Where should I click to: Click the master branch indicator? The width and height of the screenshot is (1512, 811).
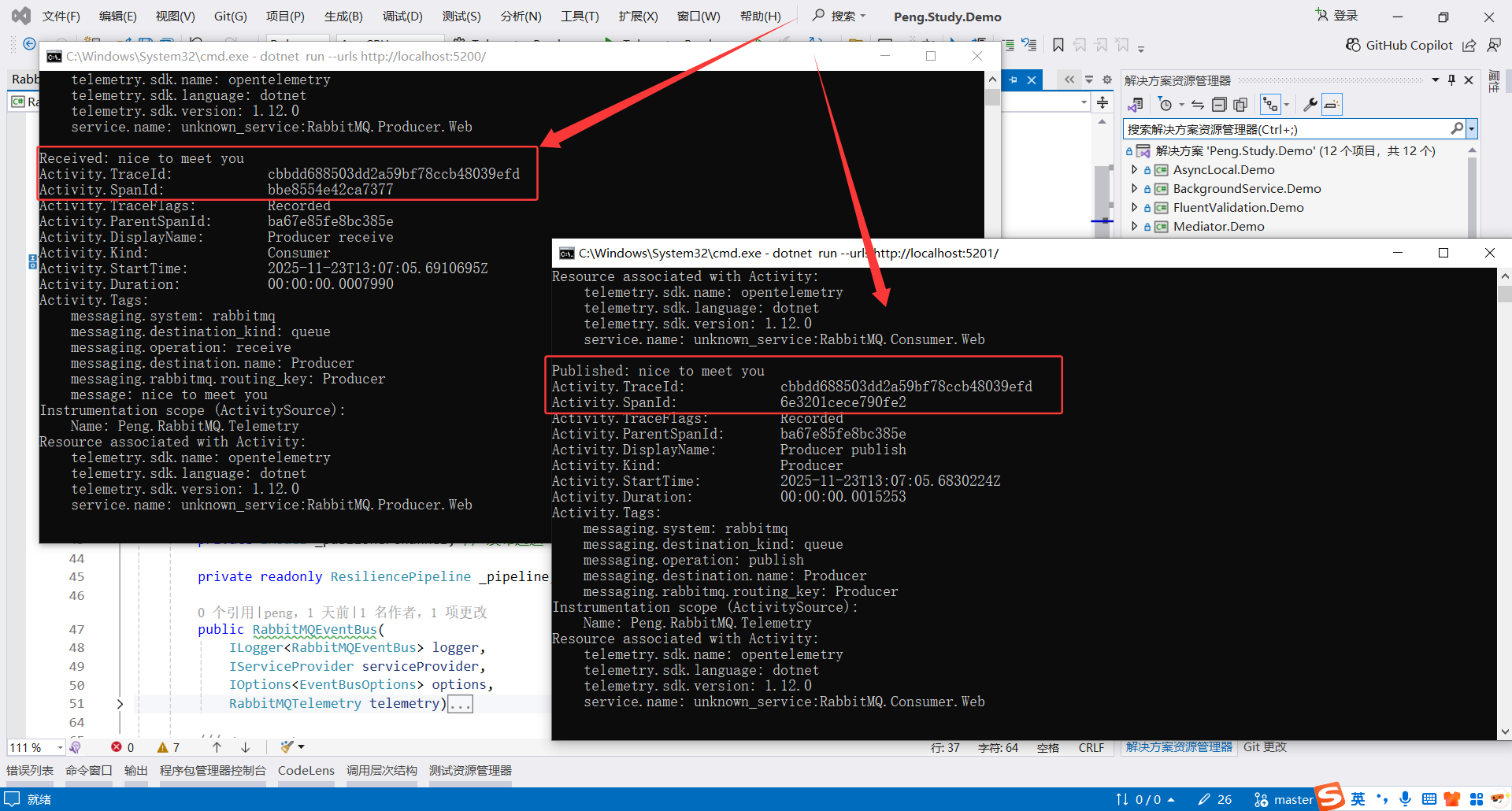pyautogui.click(x=1284, y=799)
